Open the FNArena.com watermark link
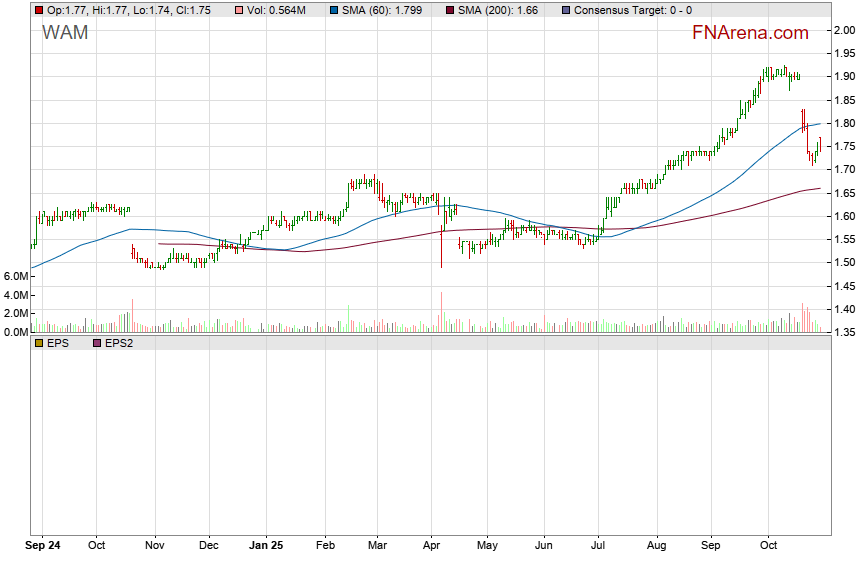 pos(750,33)
